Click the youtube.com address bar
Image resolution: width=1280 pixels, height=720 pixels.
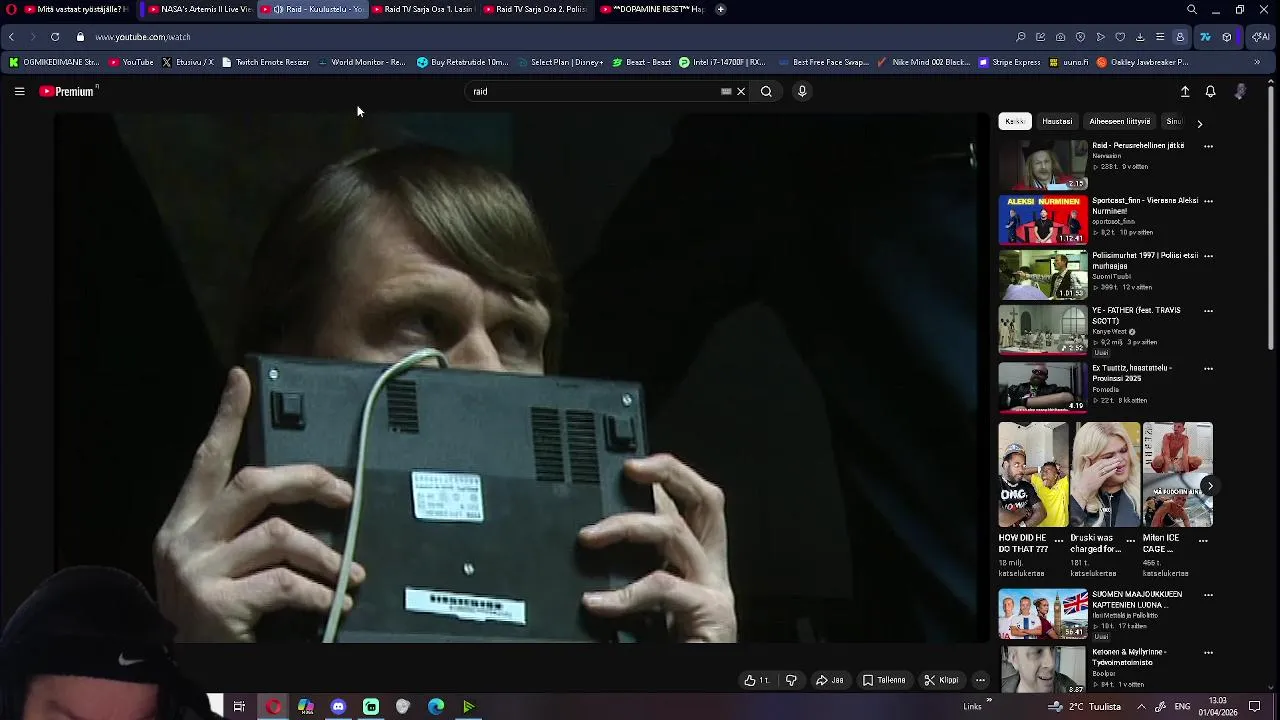[142, 37]
